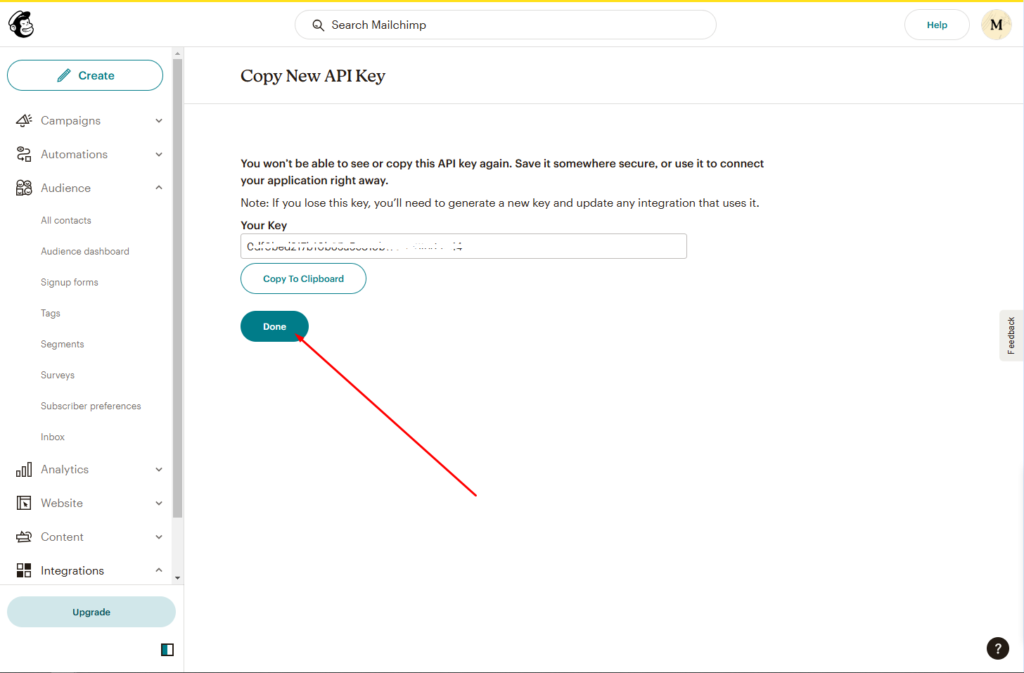Image resolution: width=1024 pixels, height=673 pixels.
Task: Click inside the Your Key field
Action: point(464,246)
